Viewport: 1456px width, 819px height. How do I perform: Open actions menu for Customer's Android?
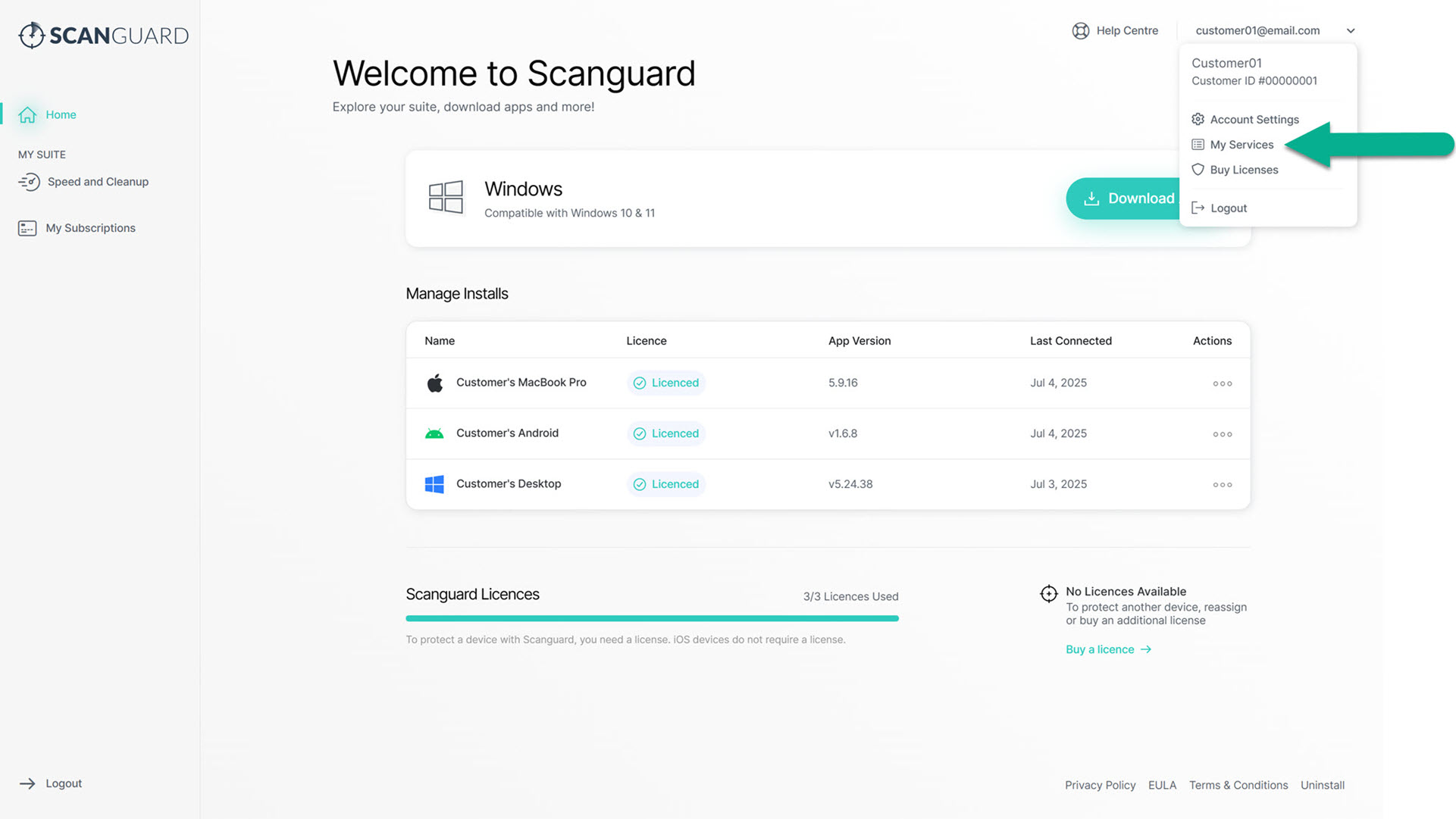point(1222,434)
